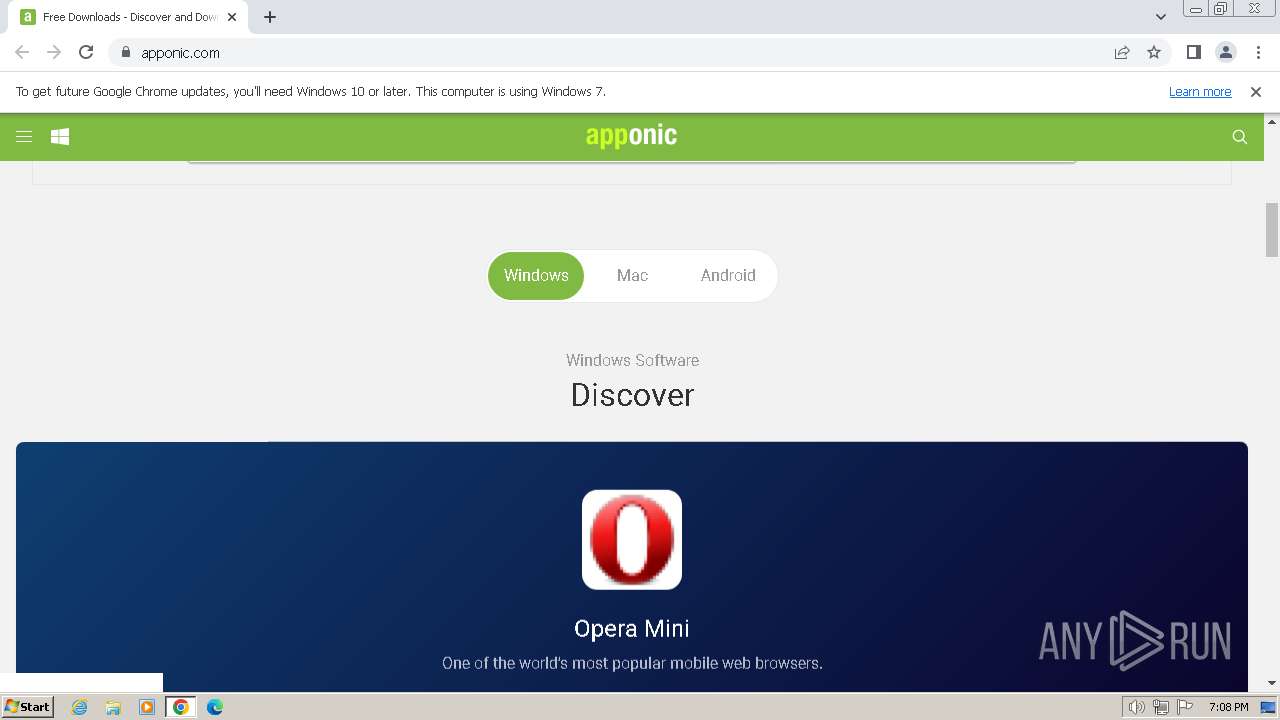Dismiss the Chrome update notification bar

point(1256,92)
